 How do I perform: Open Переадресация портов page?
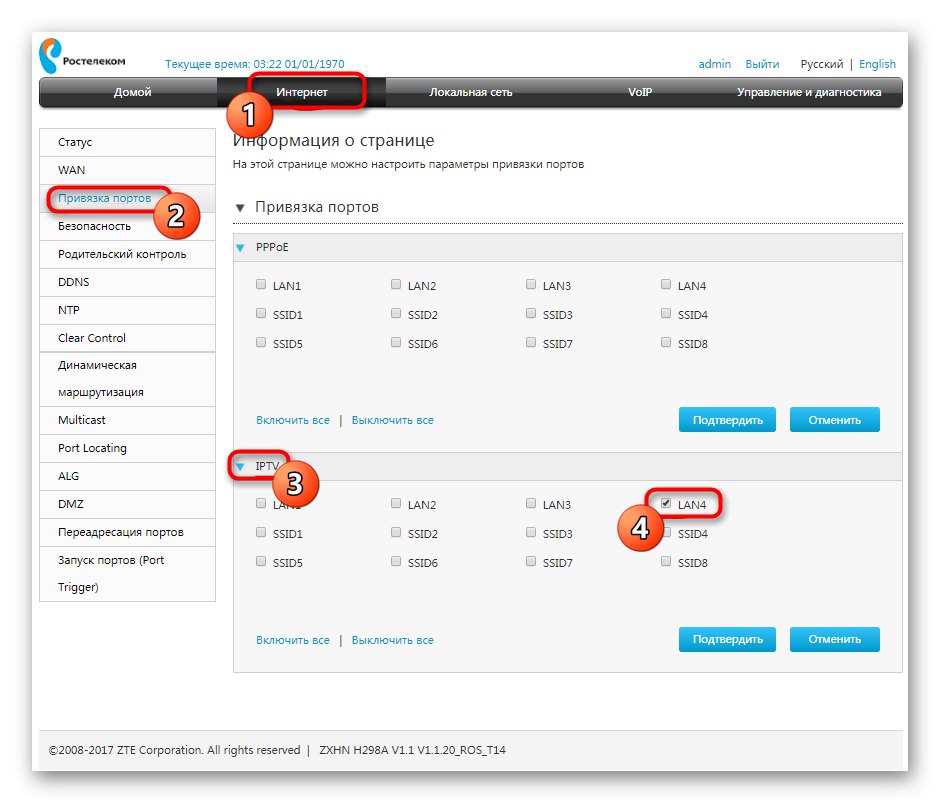127,533
